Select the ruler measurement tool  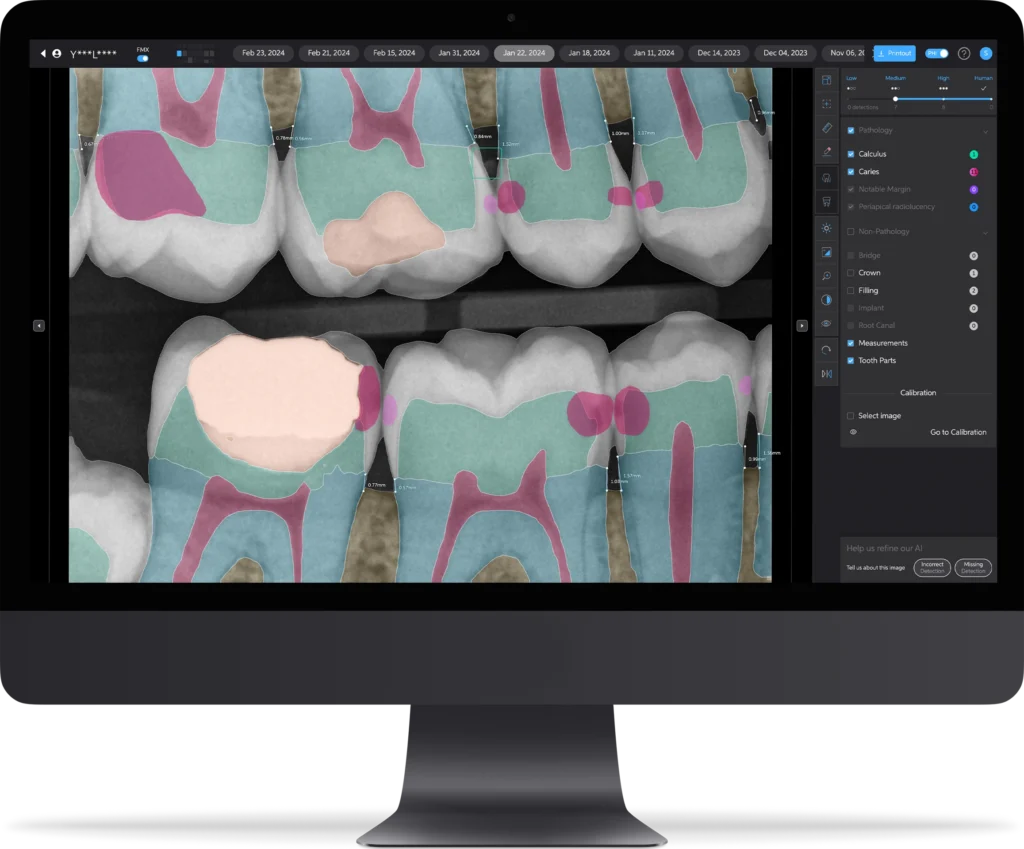[826, 128]
